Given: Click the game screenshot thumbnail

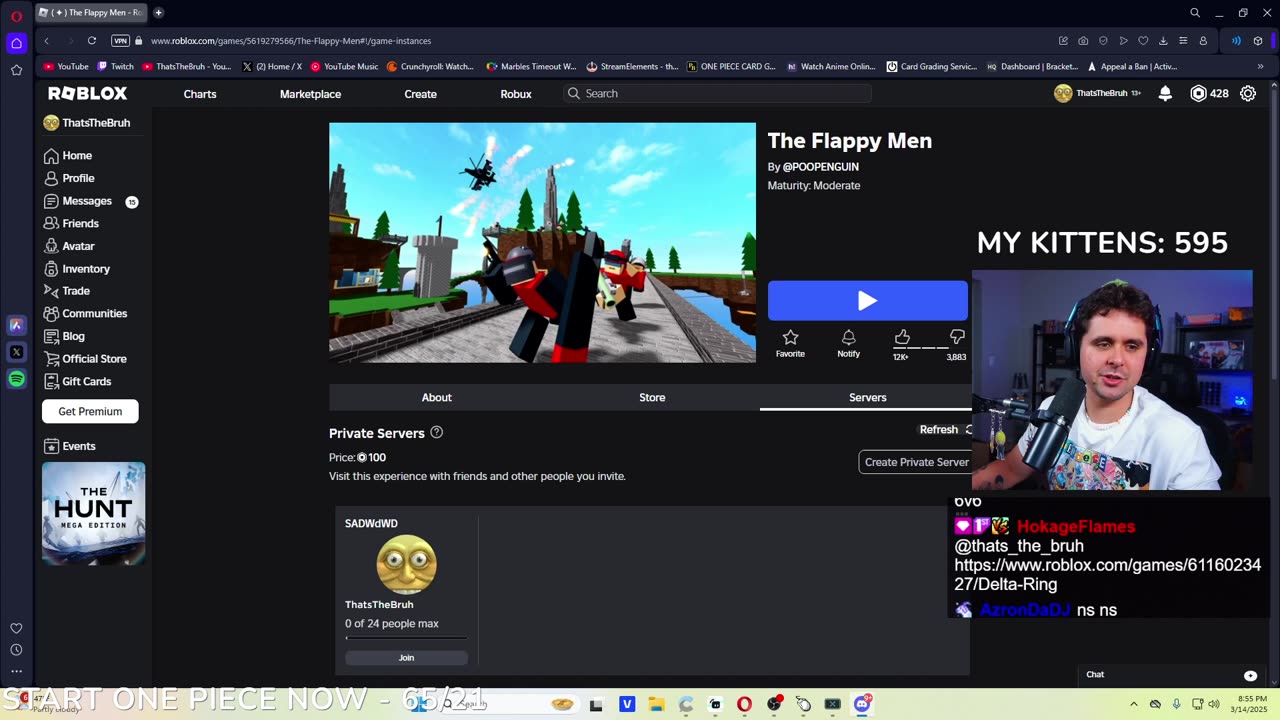Looking at the screenshot, I should [542, 242].
